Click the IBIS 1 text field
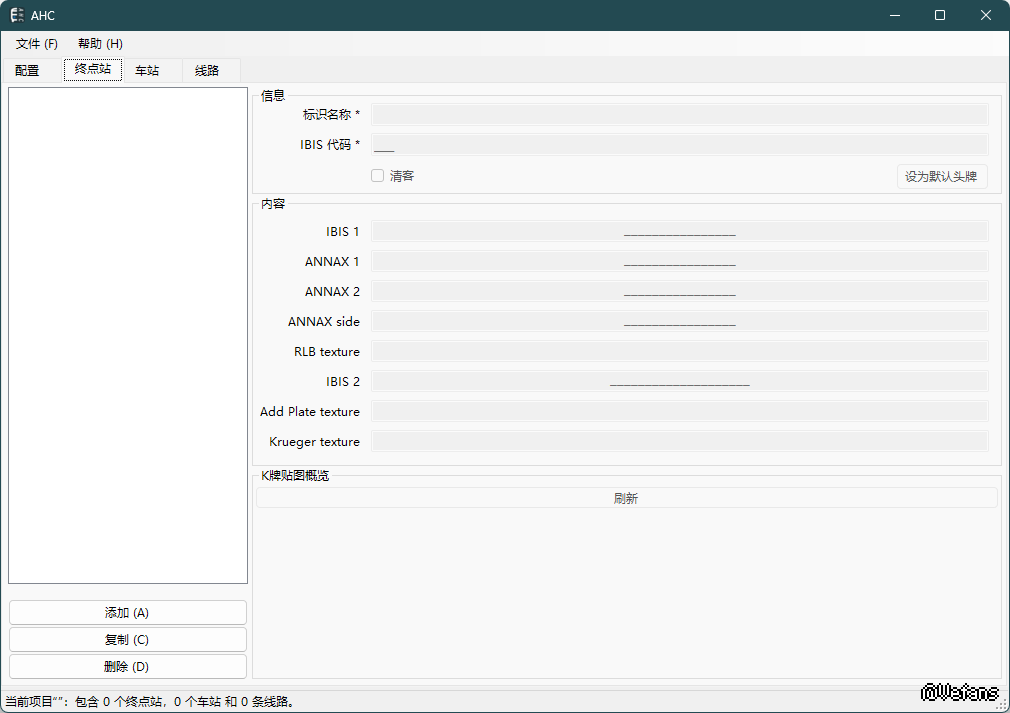 tap(679, 232)
